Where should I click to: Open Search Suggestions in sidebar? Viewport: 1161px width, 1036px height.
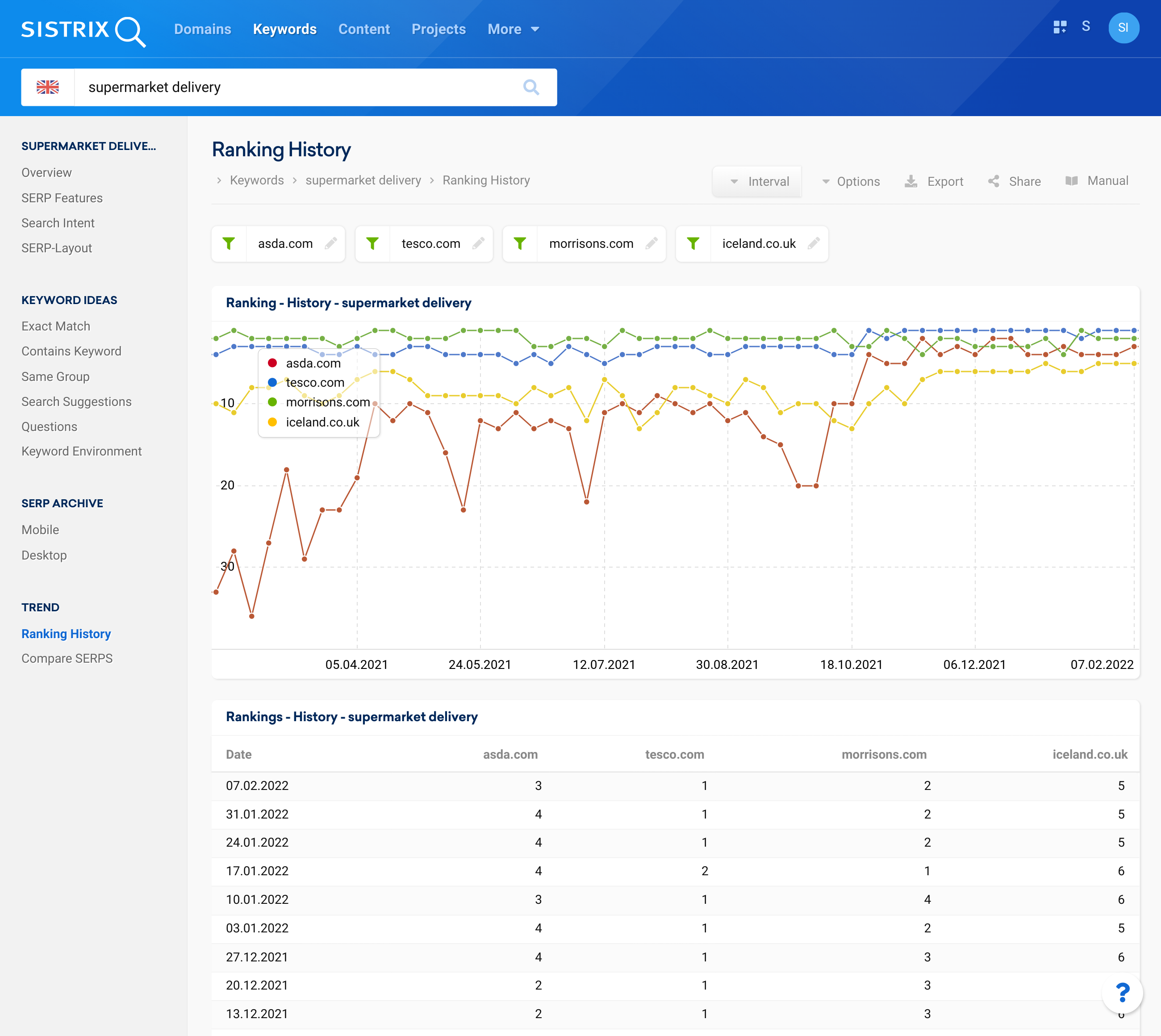click(77, 402)
